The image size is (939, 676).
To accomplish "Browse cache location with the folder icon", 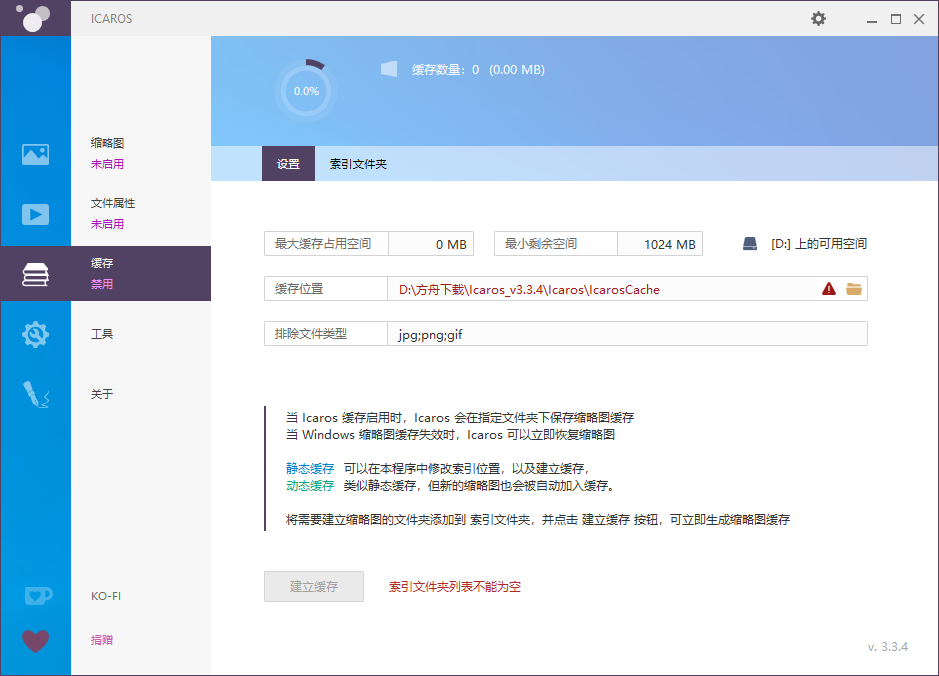I will pos(853,288).
